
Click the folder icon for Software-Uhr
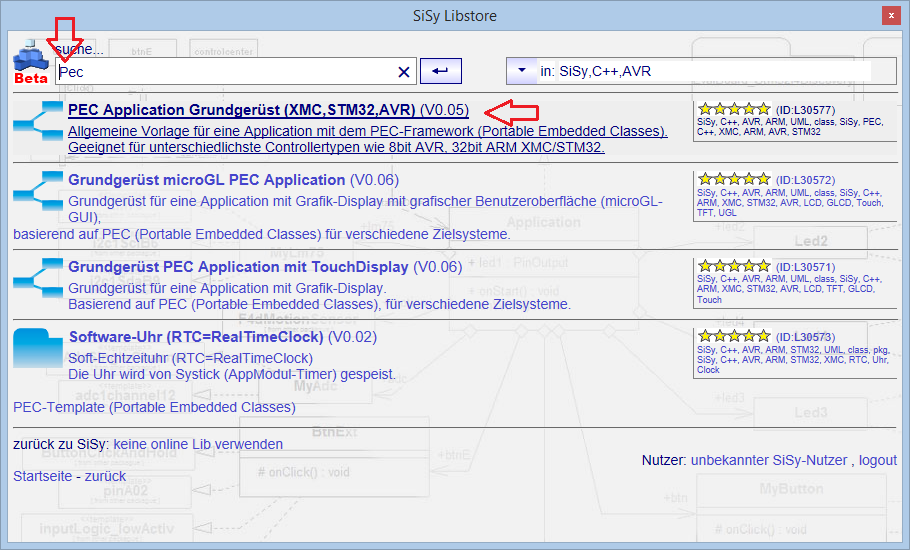pyautogui.click(x=37, y=348)
